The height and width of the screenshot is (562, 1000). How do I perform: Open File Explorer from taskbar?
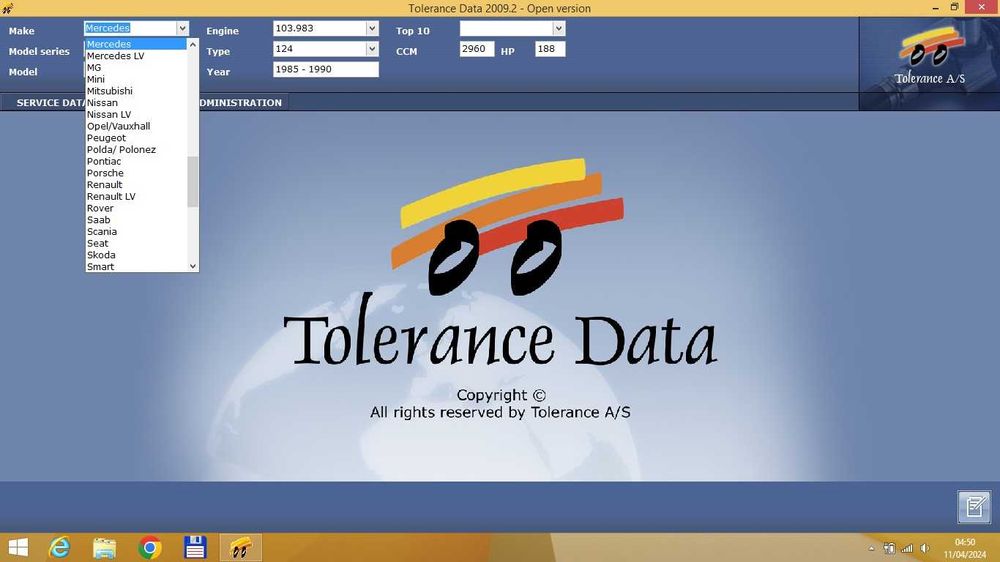(105, 547)
